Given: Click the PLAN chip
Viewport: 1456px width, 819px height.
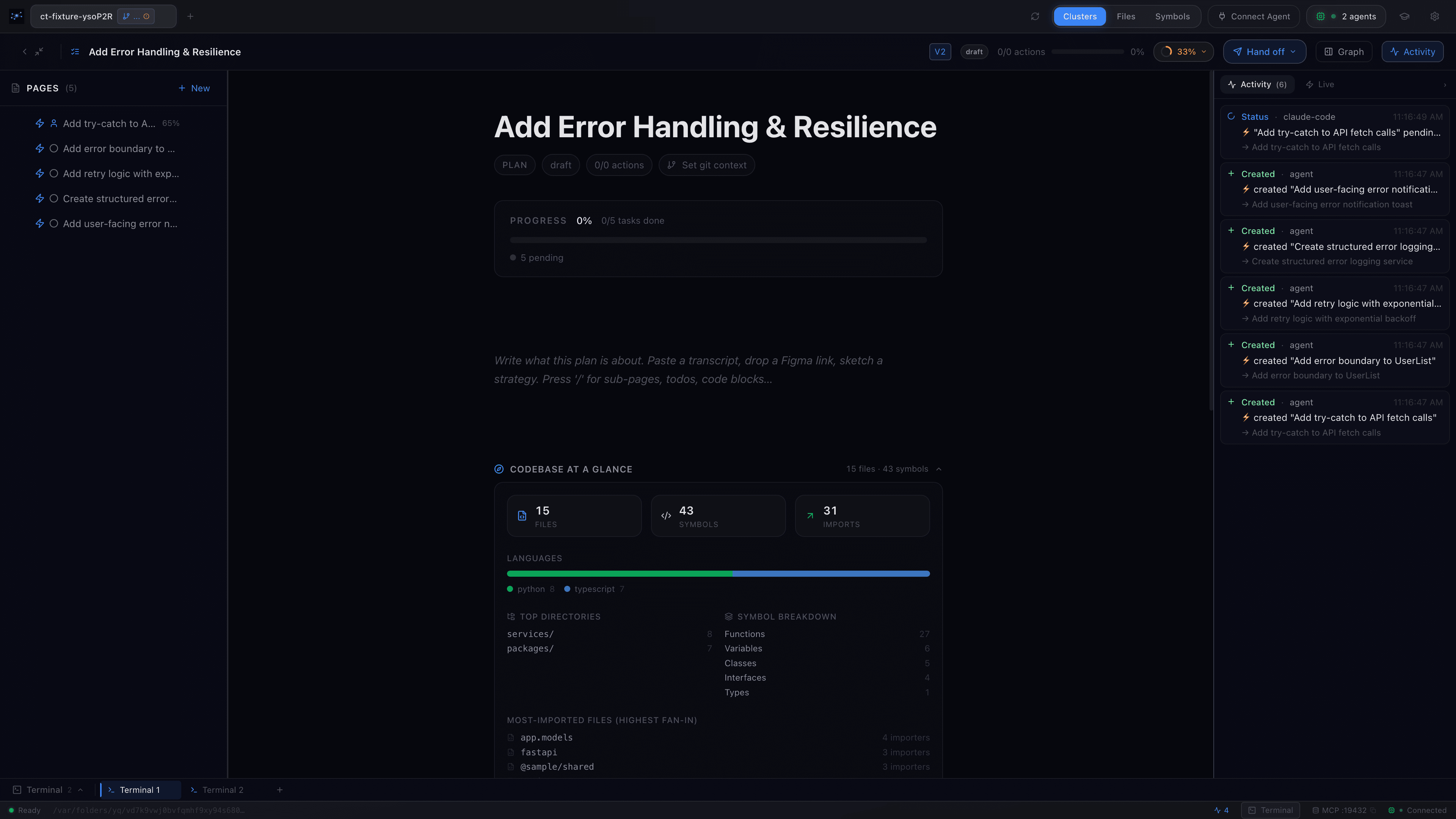Looking at the screenshot, I should click(x=515, y=165).
